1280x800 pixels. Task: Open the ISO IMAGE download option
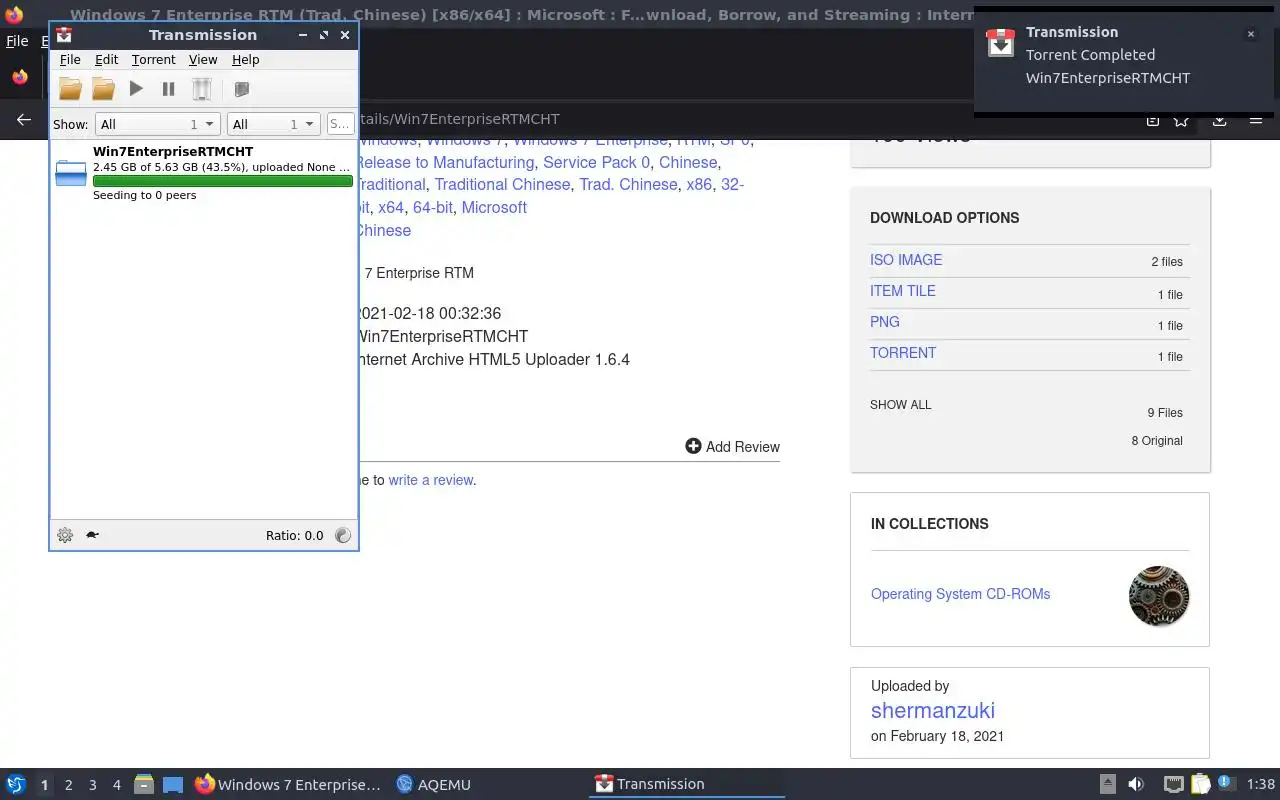tap(906, 260)
